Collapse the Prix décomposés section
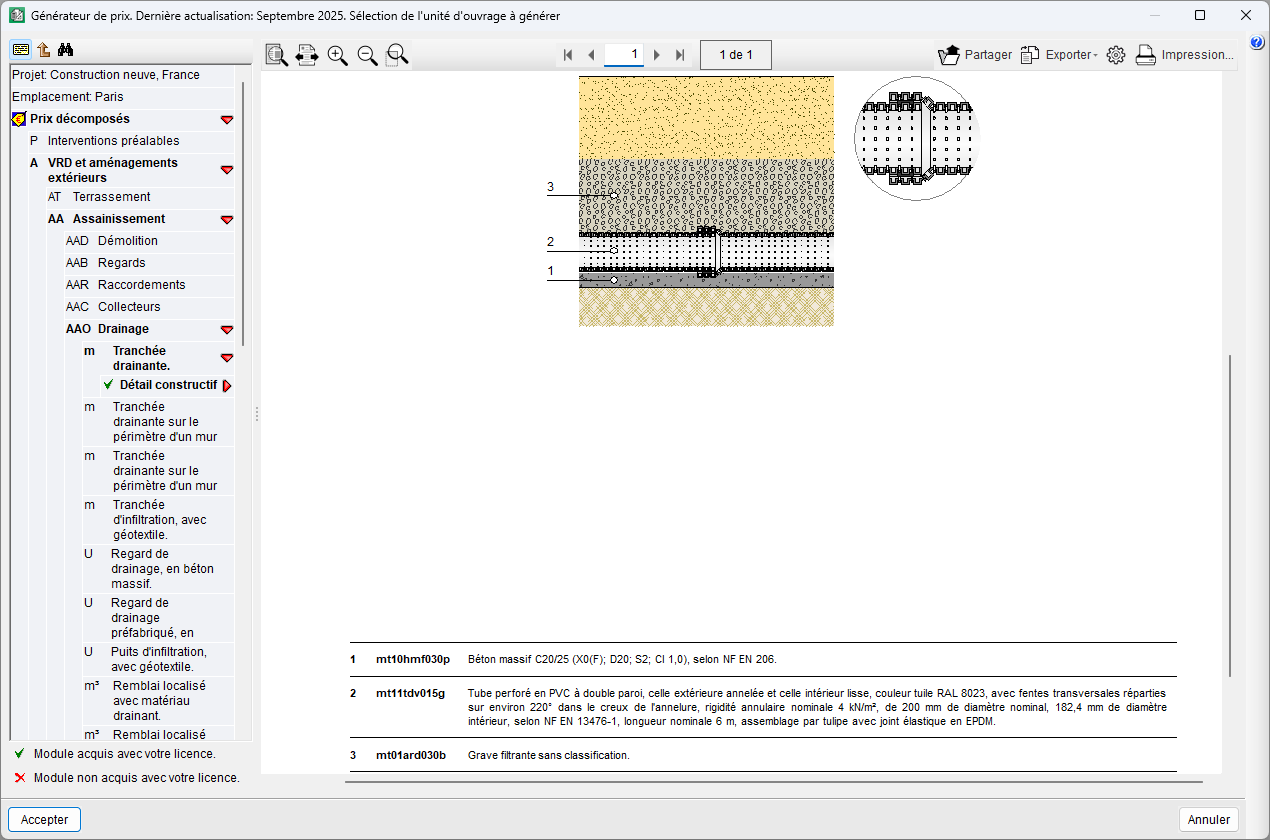The width and height of the screenshot is (1270, 840). 227,119
